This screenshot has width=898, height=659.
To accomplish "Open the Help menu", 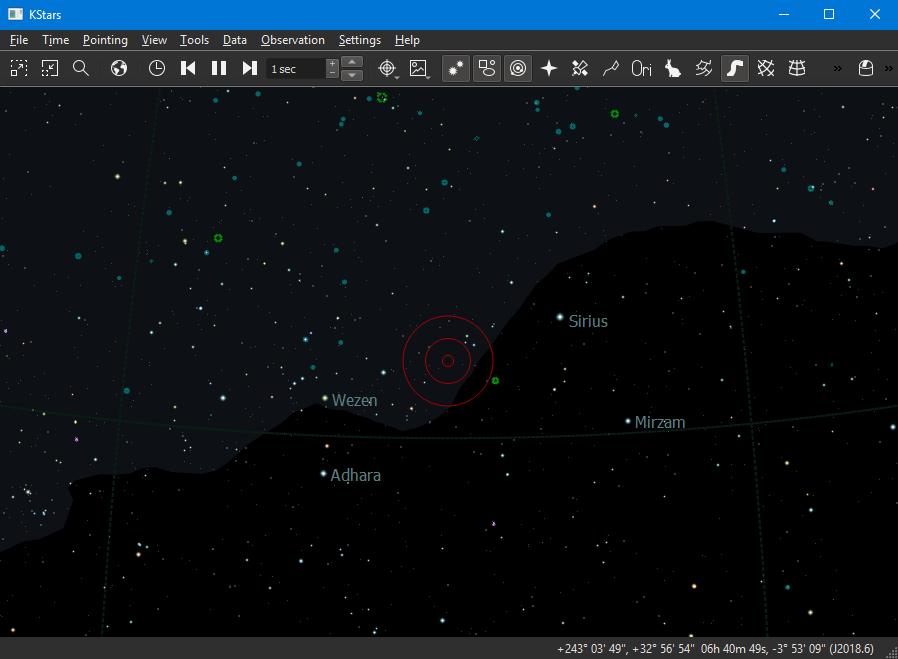I will (407, 40).
